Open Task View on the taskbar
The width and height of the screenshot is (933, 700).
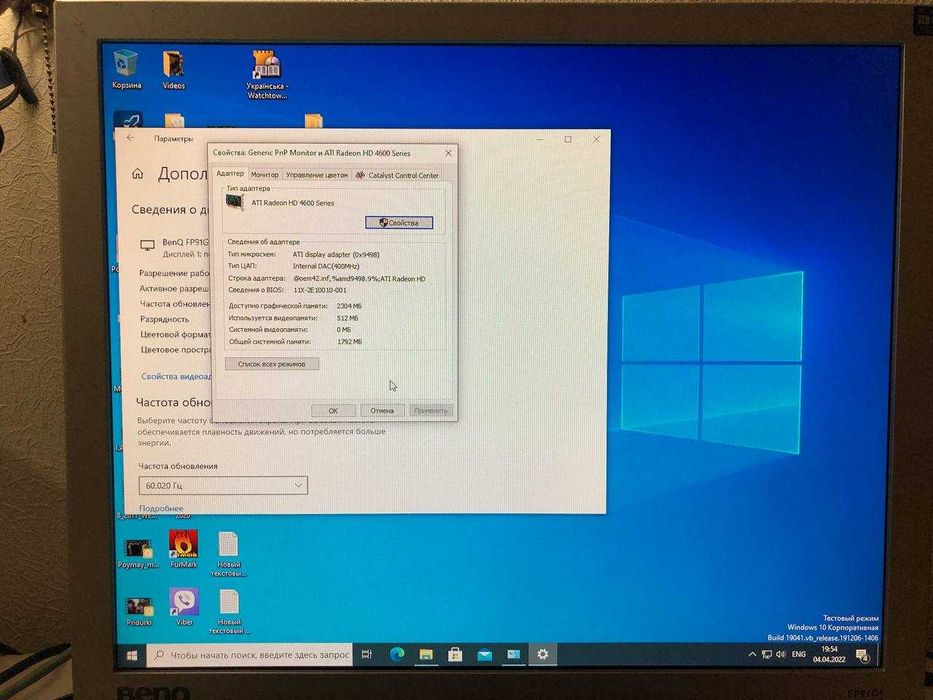(367, 654)
